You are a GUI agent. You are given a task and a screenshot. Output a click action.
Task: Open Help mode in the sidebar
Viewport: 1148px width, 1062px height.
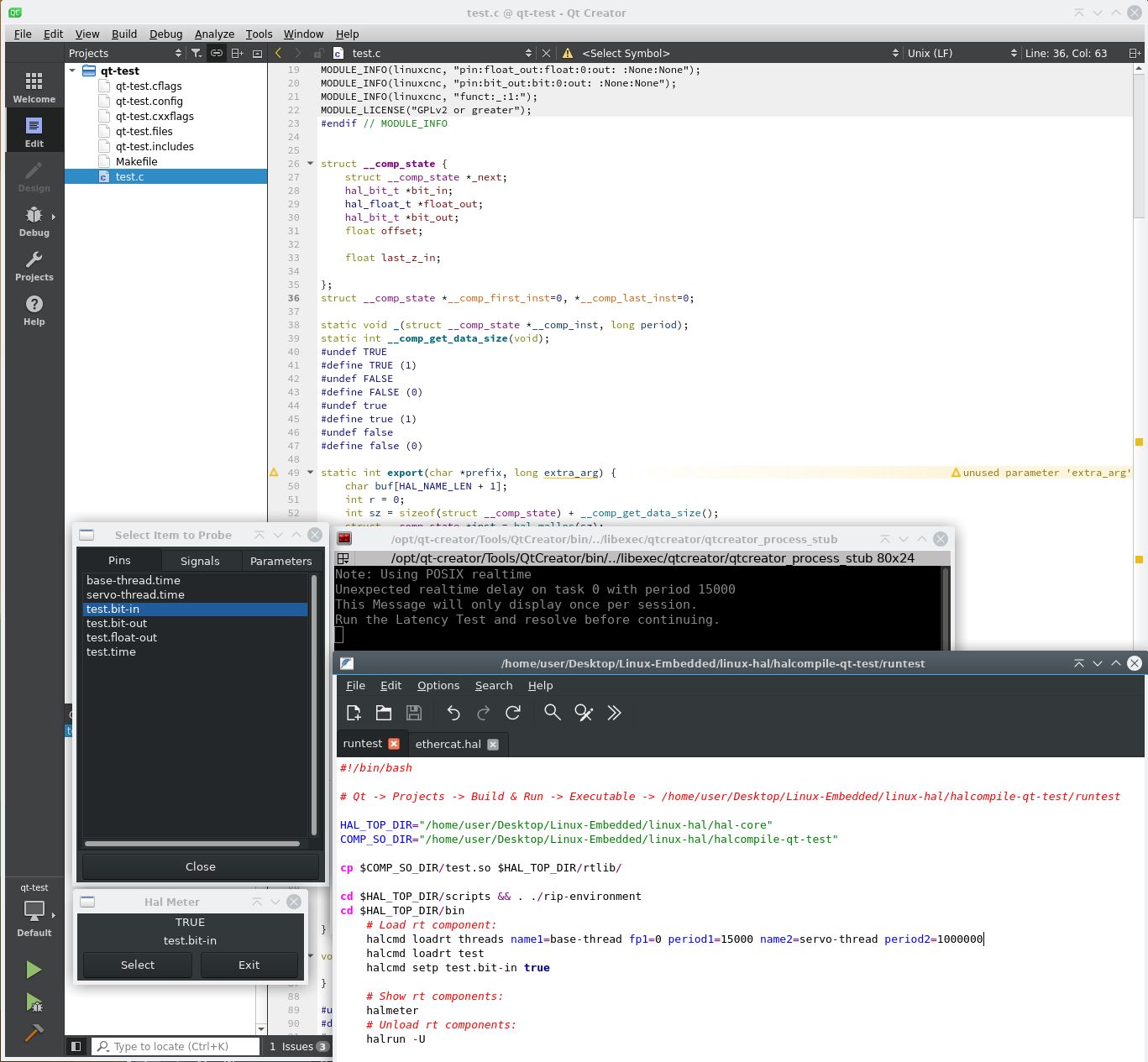point(34,310)
